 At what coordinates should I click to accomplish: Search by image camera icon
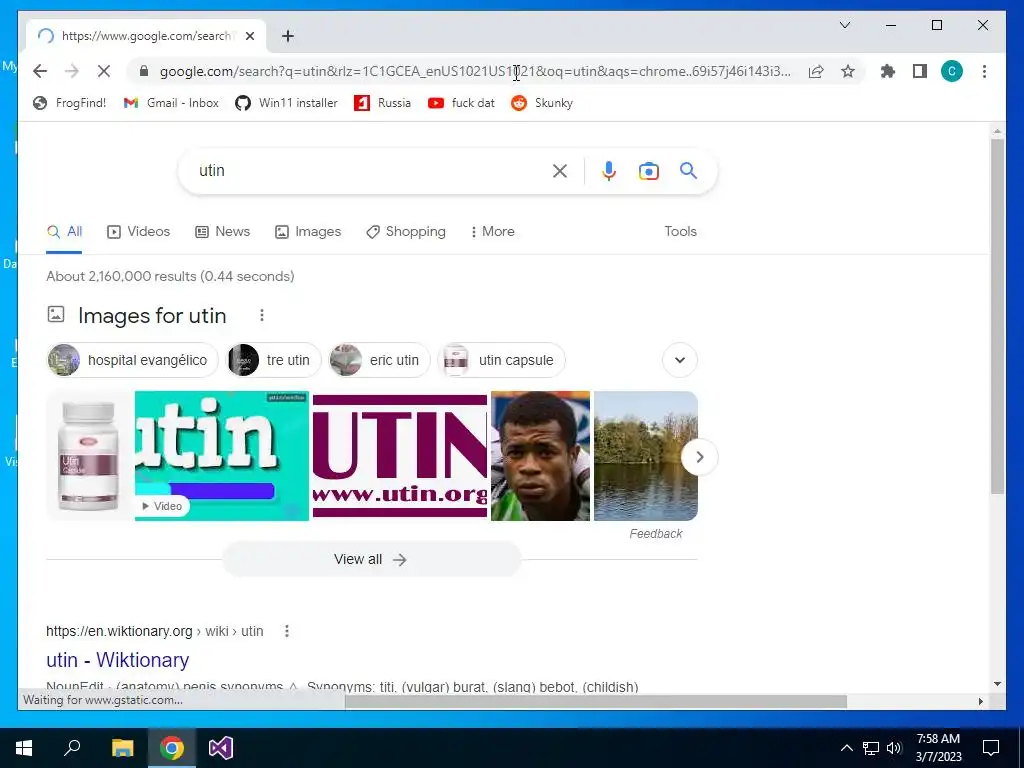point(648,171)
